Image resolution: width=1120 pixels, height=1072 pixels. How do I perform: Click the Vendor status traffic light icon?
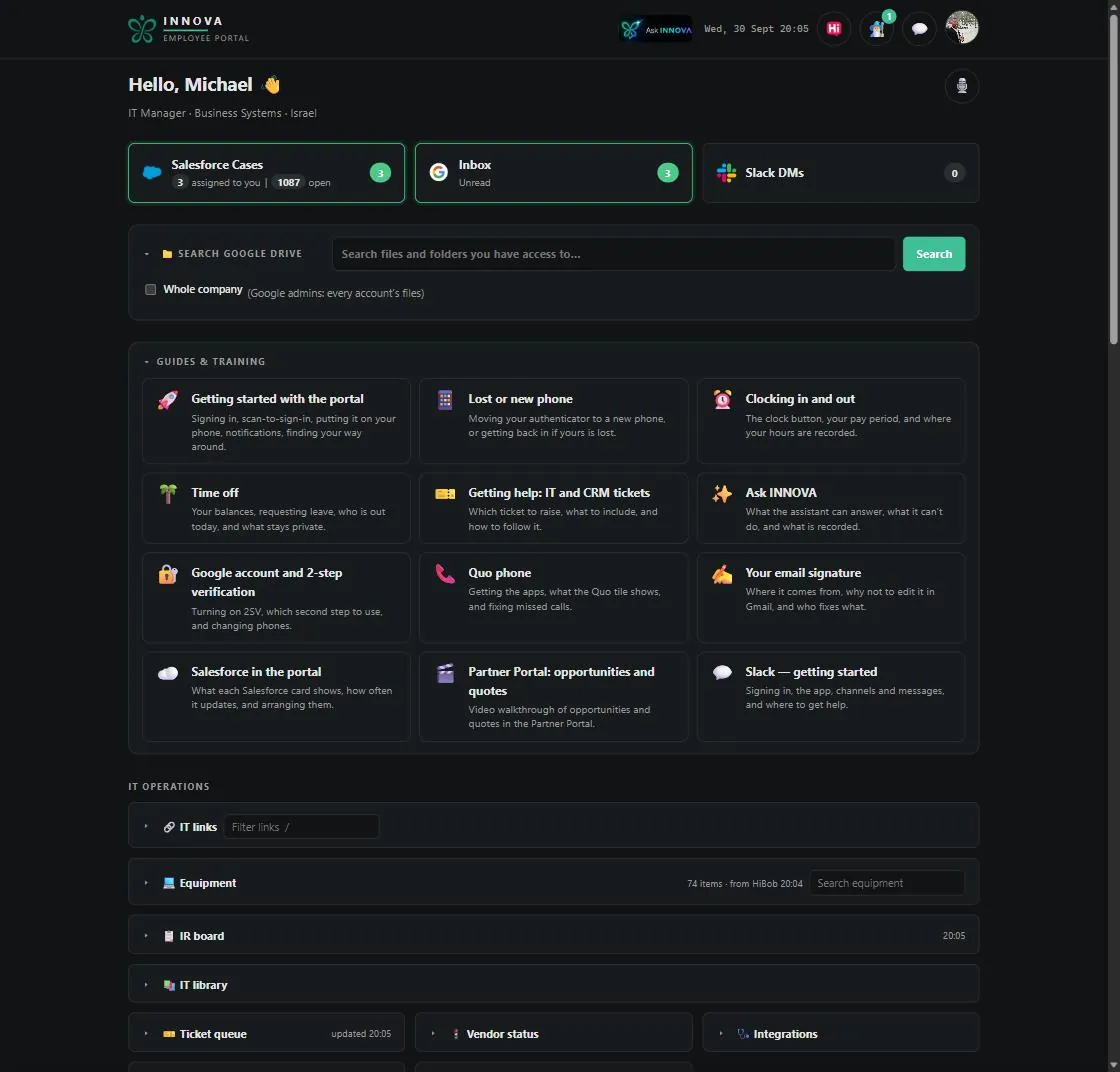456,1033
